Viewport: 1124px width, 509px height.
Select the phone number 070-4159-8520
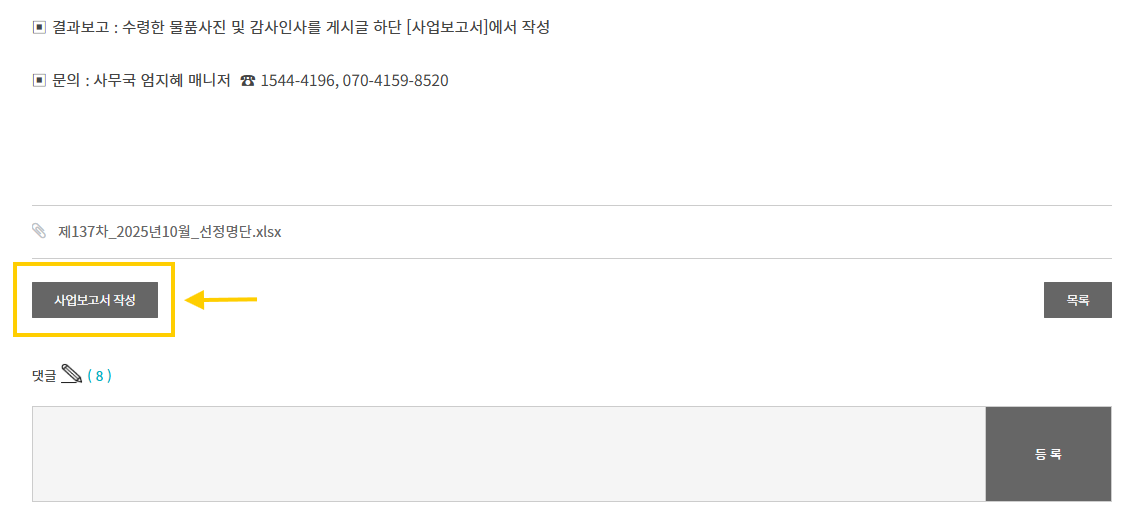pos(396,80)
